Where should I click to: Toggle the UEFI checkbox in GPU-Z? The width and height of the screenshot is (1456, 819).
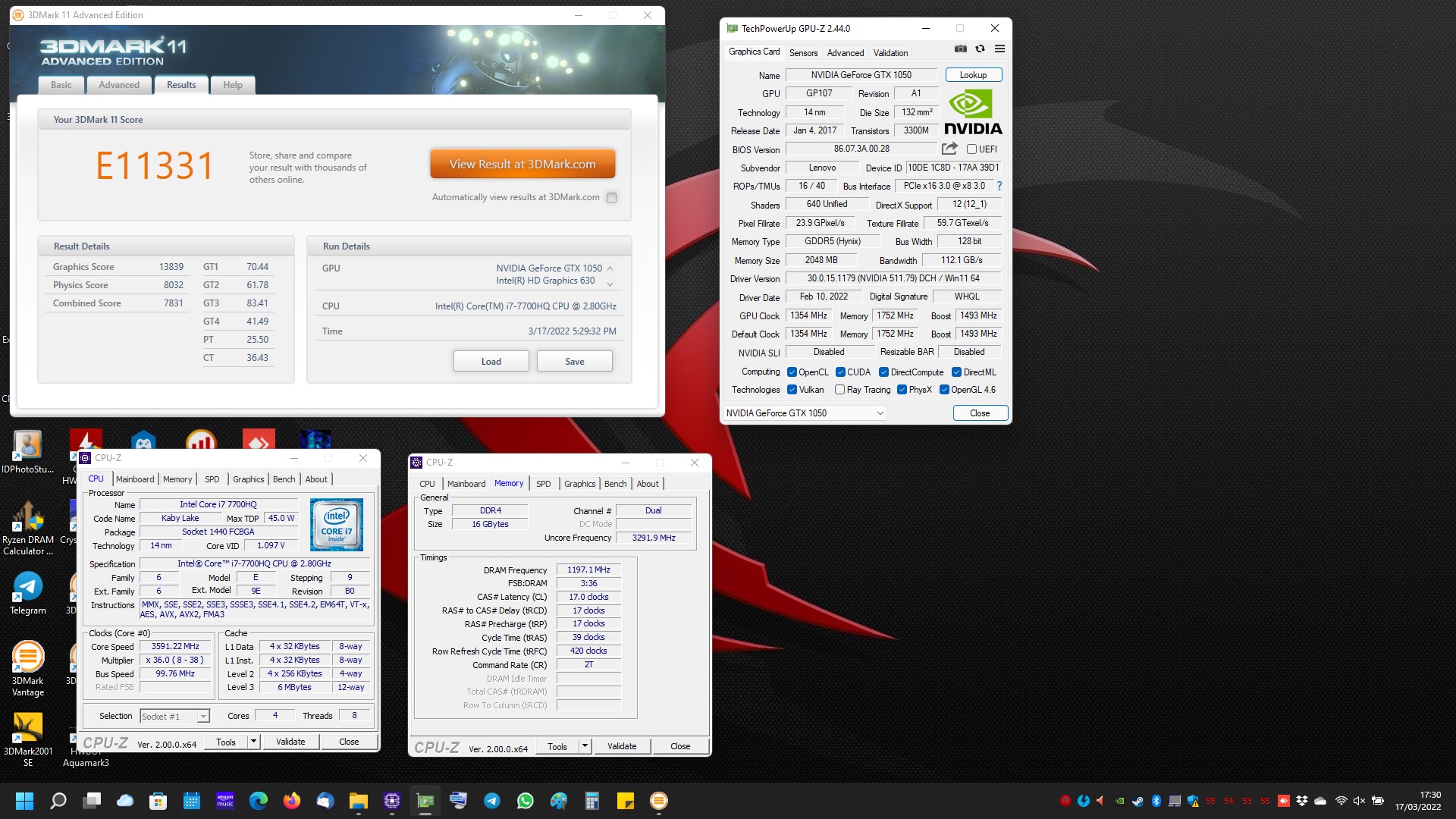(971, 149)
